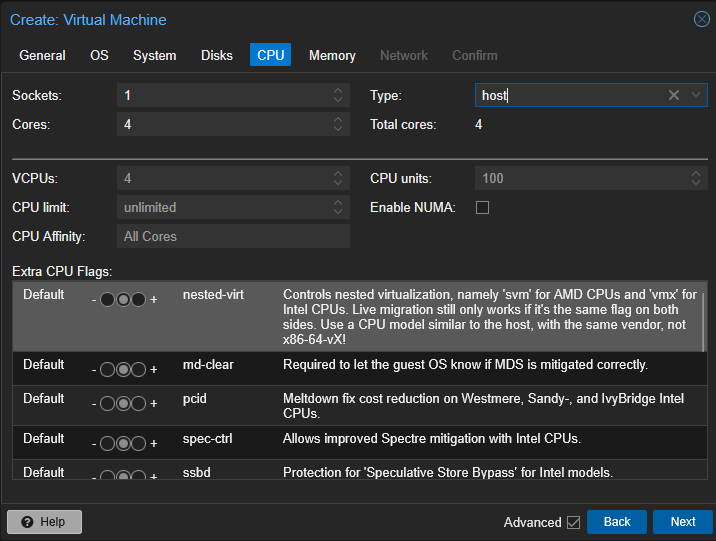Click the Help button with question icon
The image size is (716, 541).
point(44,522)
